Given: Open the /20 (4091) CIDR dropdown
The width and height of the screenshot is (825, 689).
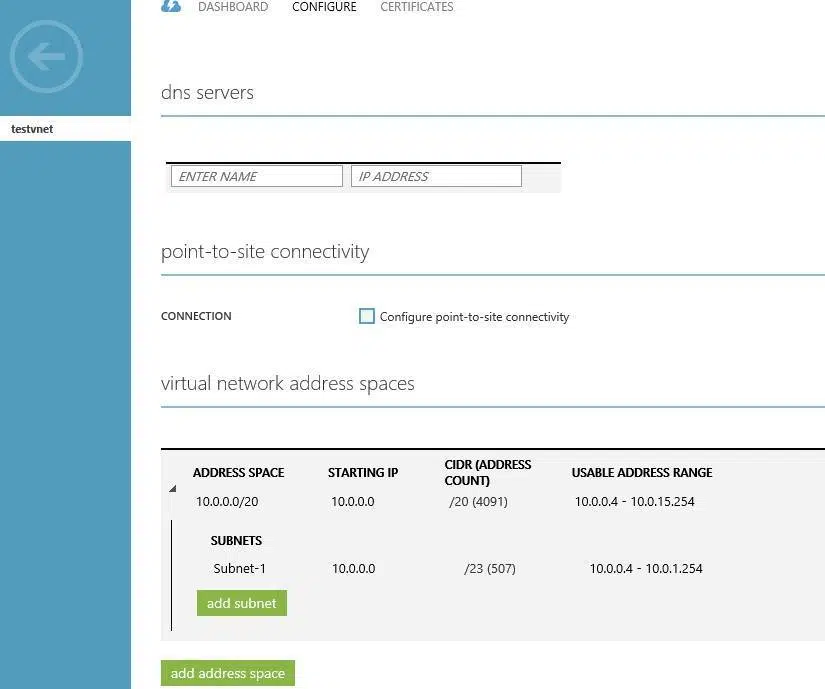Looking at the screenshot, I should [x=478, y=502].
